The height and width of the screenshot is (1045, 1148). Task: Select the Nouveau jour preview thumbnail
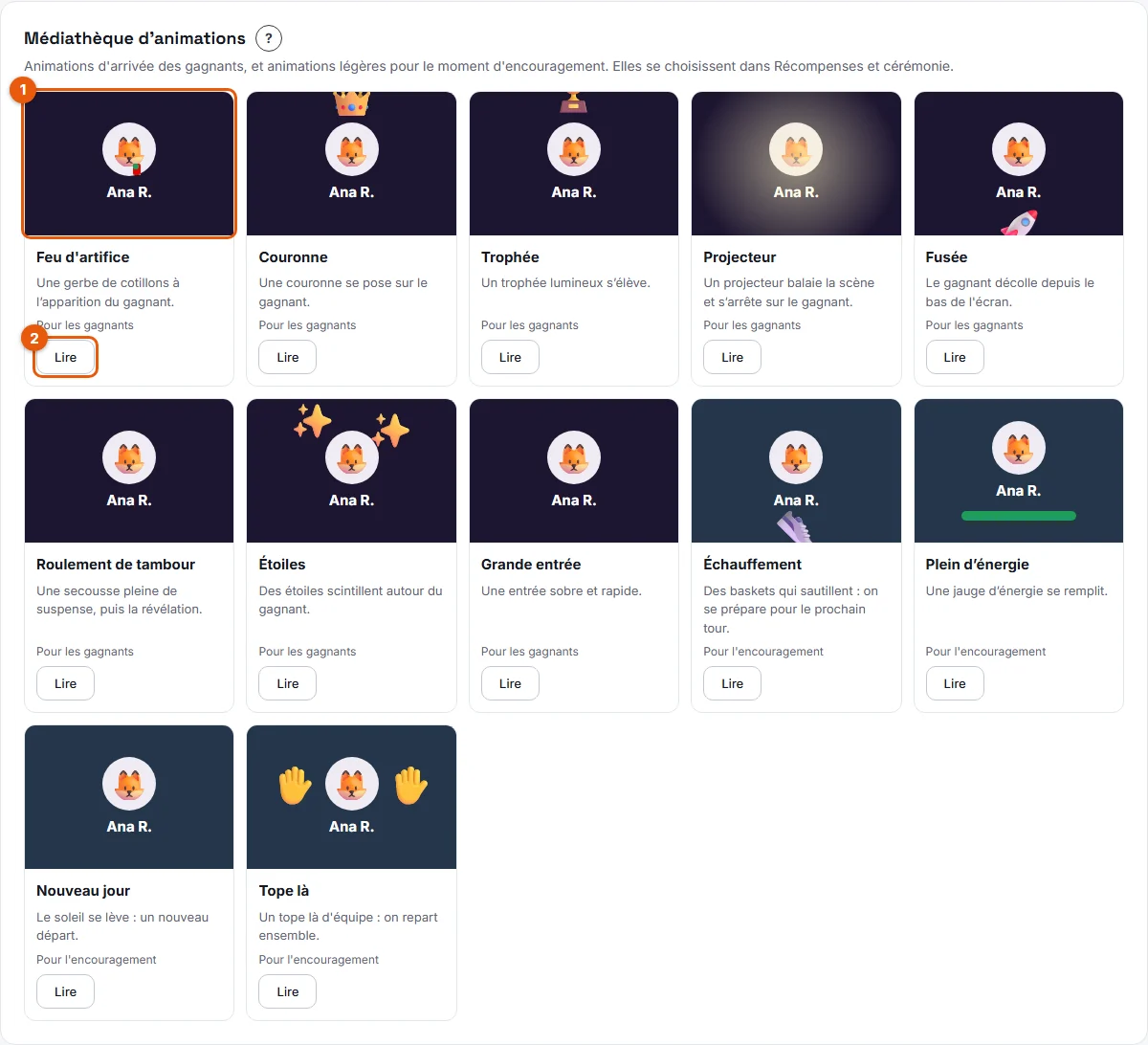point(129,797)
